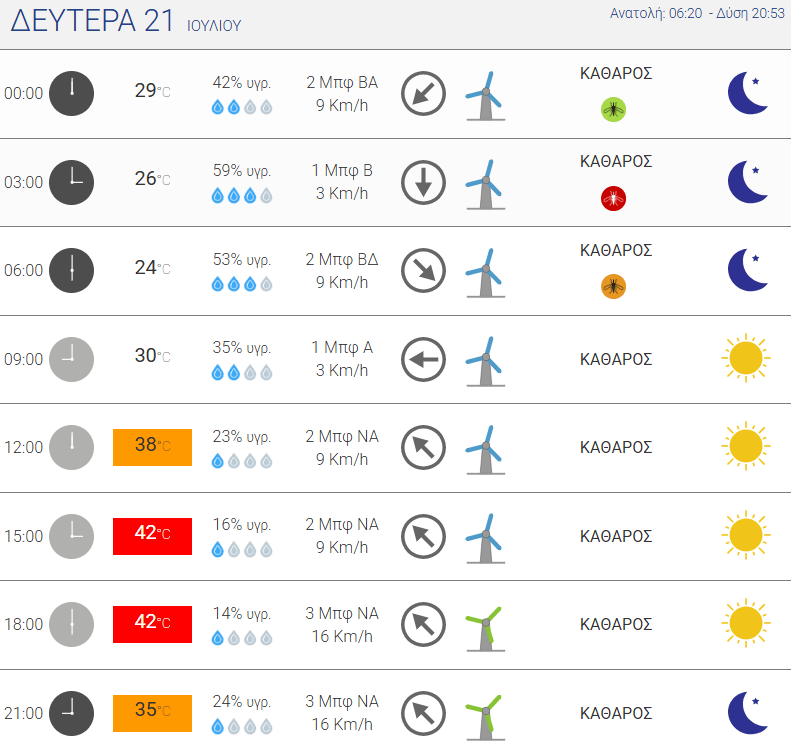The width and height of the screenshot is (791, 746).
Task: Select the 09:00 east wind direction arrow
Action: (x=423, y=359)
